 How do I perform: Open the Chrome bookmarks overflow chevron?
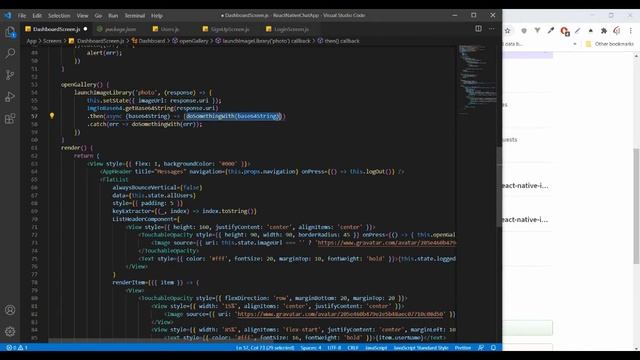(575, 44)
